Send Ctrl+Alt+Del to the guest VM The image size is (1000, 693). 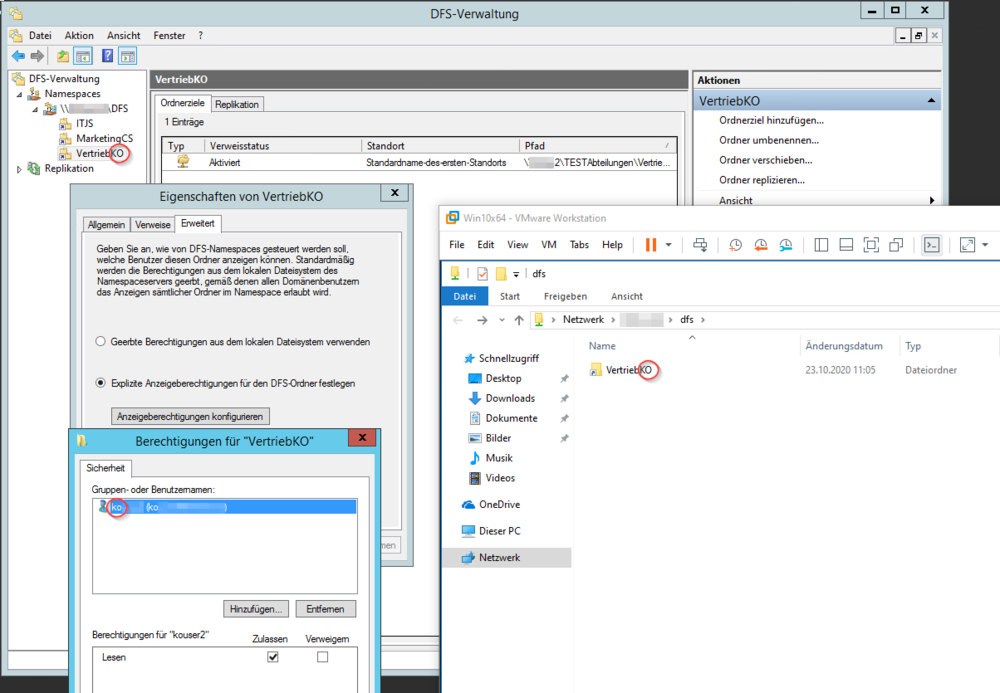click(x=701, y=244)
